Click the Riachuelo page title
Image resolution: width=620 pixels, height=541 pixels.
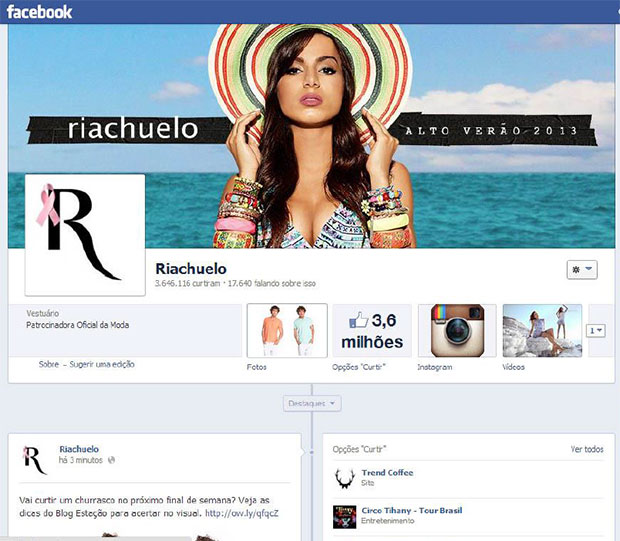click(x=191, y=269)
